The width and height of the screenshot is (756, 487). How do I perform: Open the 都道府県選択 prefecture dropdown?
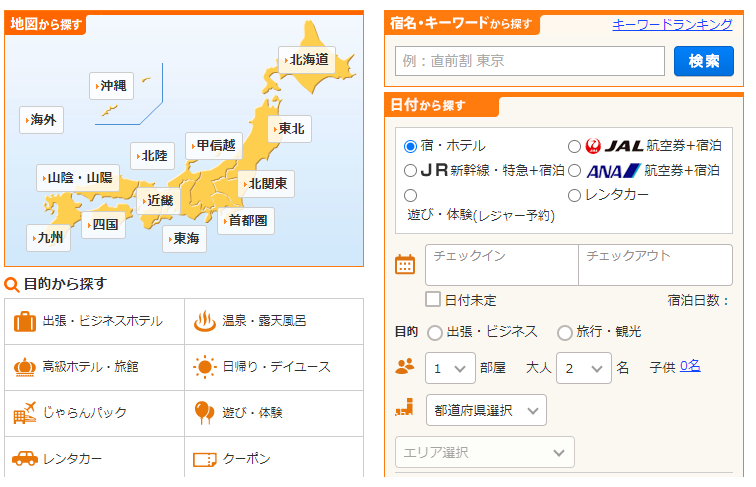(x=485, y=410)
